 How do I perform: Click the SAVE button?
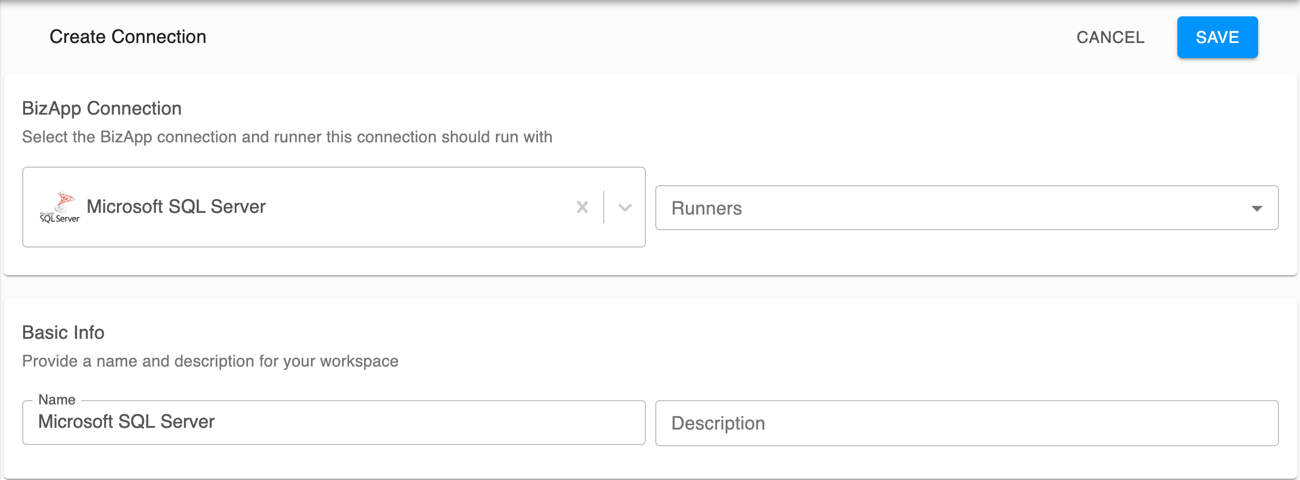(1217, 38)
